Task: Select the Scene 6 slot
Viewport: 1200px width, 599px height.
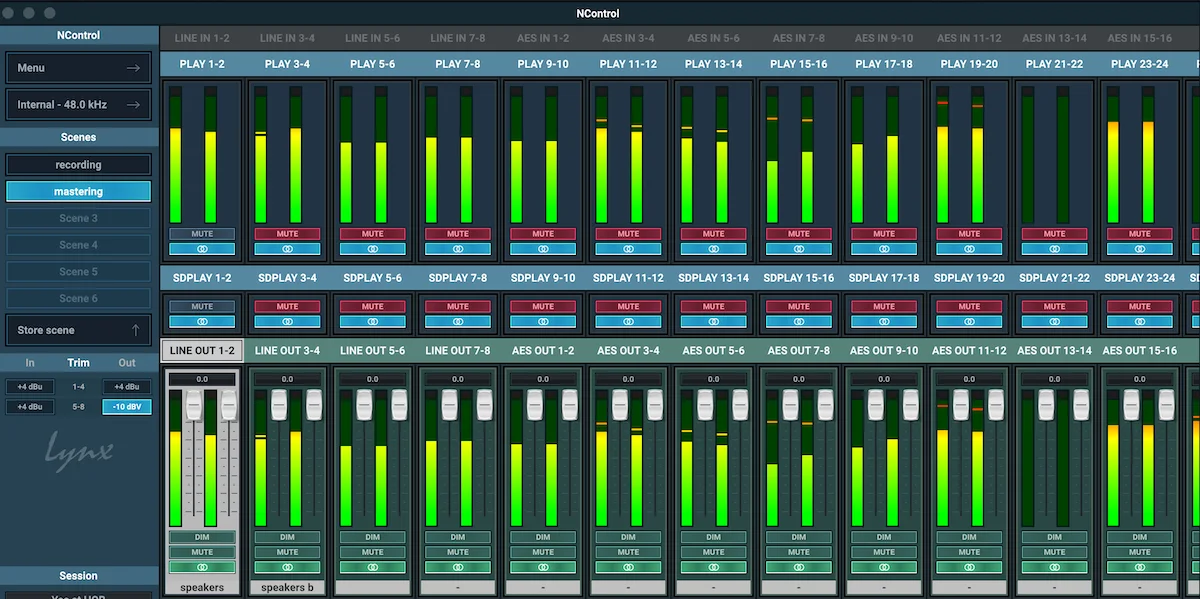Action: [78, 298]
